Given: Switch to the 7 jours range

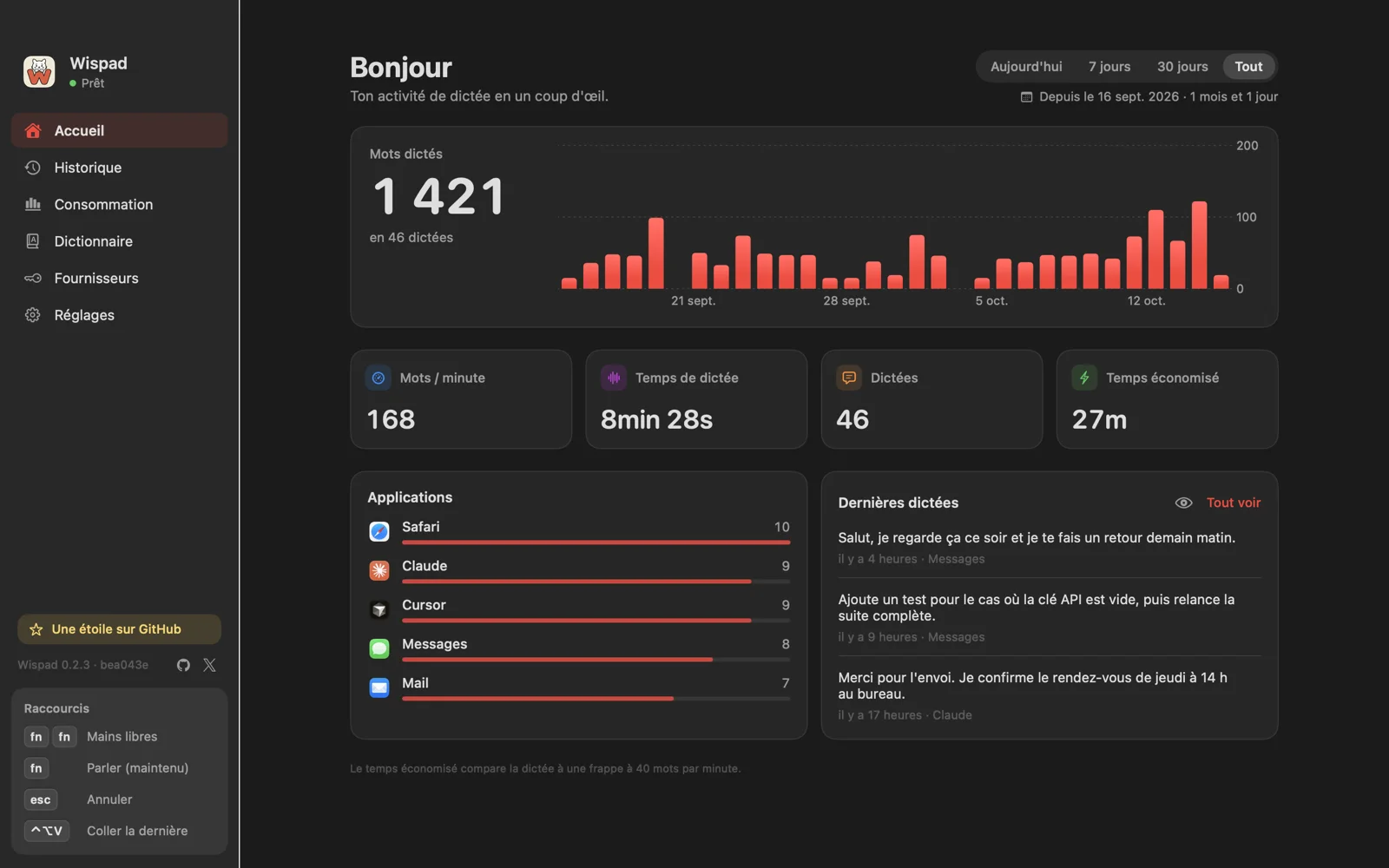Looking at the screenshot, I should 1109,67.
